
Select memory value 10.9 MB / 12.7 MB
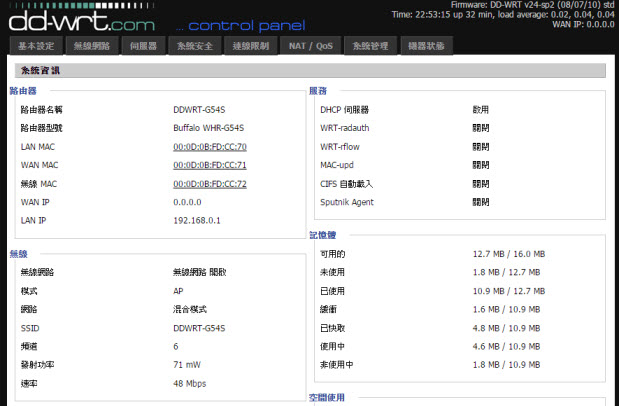pyautogui.click(x=509, y=291)
